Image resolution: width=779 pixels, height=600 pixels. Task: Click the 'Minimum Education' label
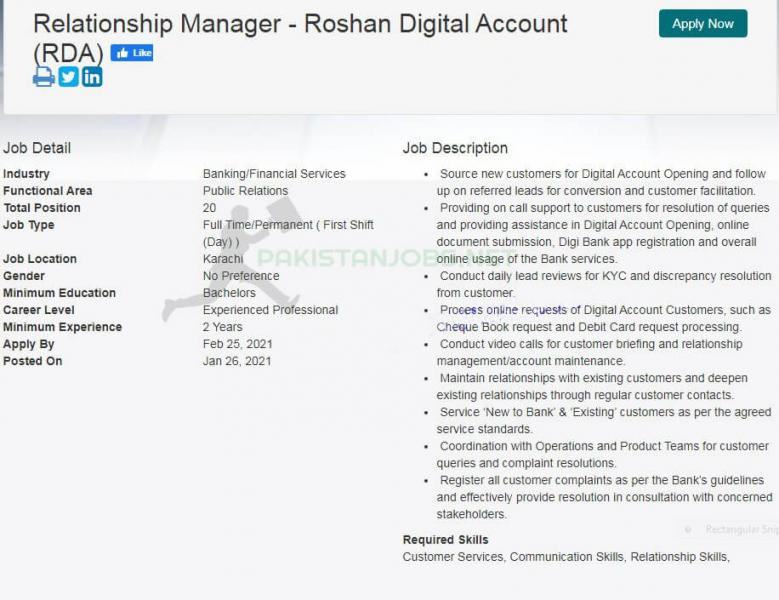point(60,293)
